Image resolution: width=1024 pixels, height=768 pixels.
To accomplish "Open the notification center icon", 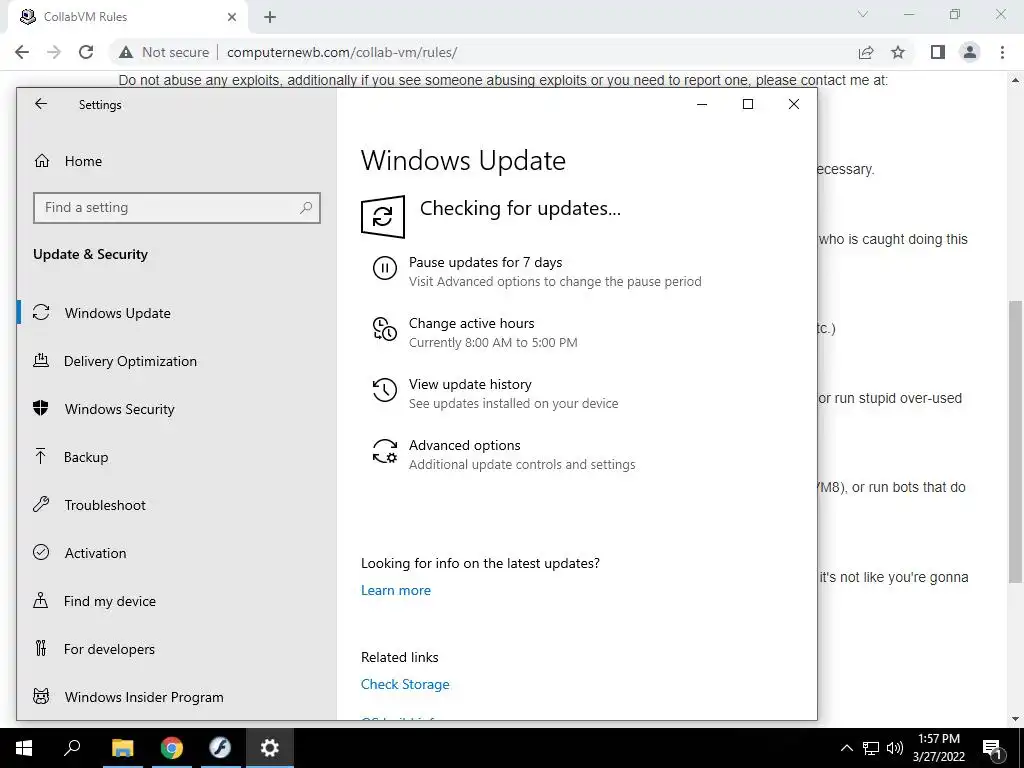I will click(x=993, y=749).
